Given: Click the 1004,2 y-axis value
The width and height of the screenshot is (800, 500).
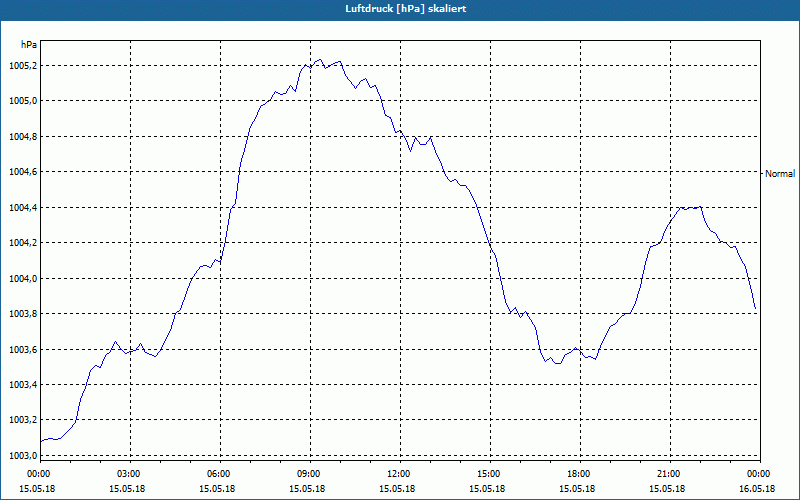Looking at the screenshot, I should (23, 243).
